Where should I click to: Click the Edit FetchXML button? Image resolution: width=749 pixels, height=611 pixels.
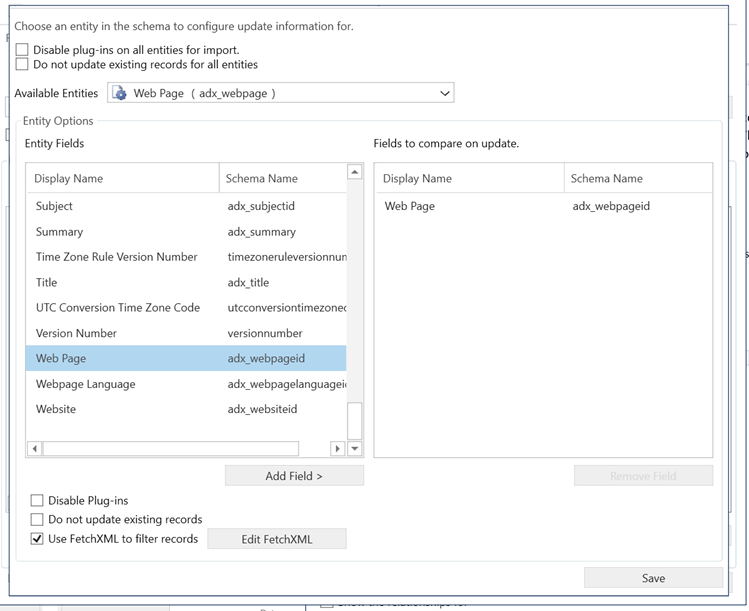277,539
